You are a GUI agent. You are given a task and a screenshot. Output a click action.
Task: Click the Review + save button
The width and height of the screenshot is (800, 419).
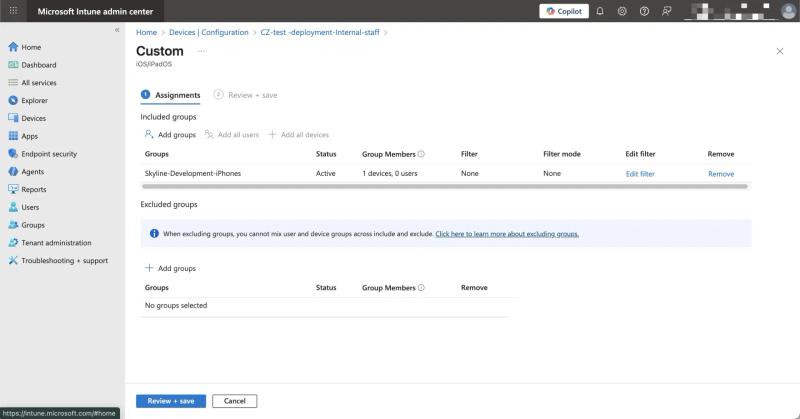click(171, 401)
